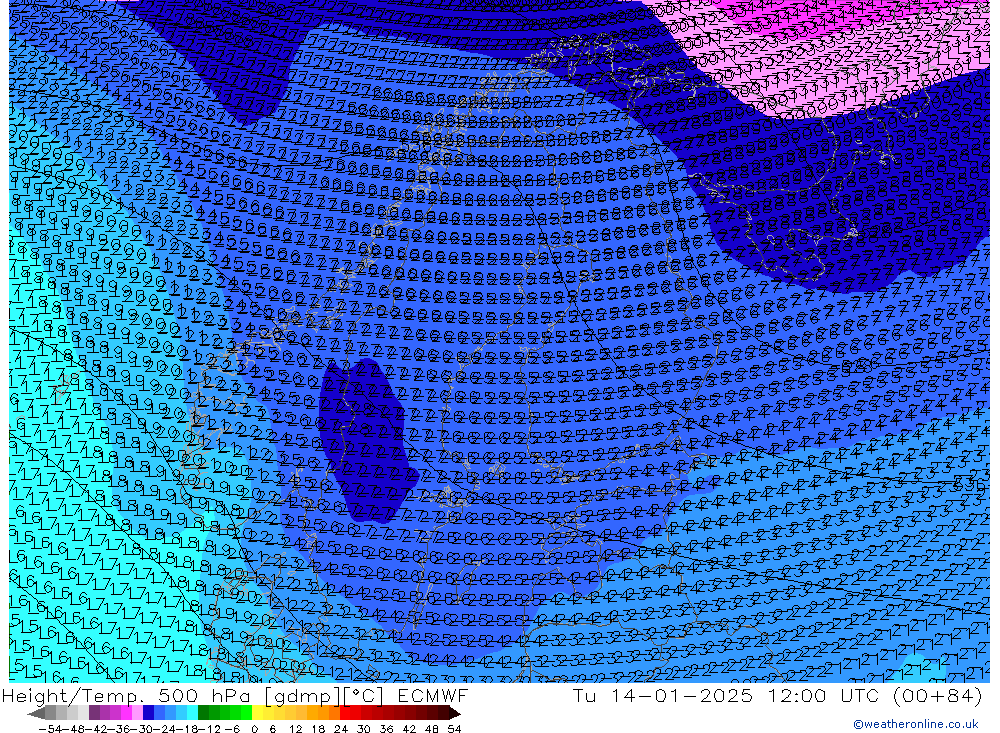Click the '[°C]' unit label
This screenshot has width=1000, height=733.
coord(364,697)
